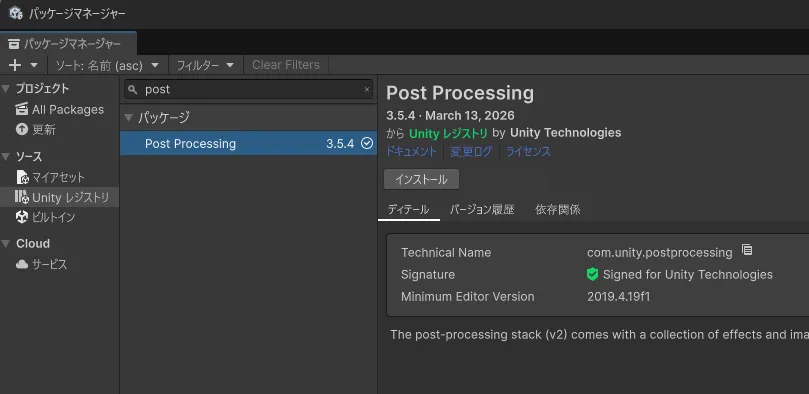Click the Unity レジストリ icon

coord(22,197)
